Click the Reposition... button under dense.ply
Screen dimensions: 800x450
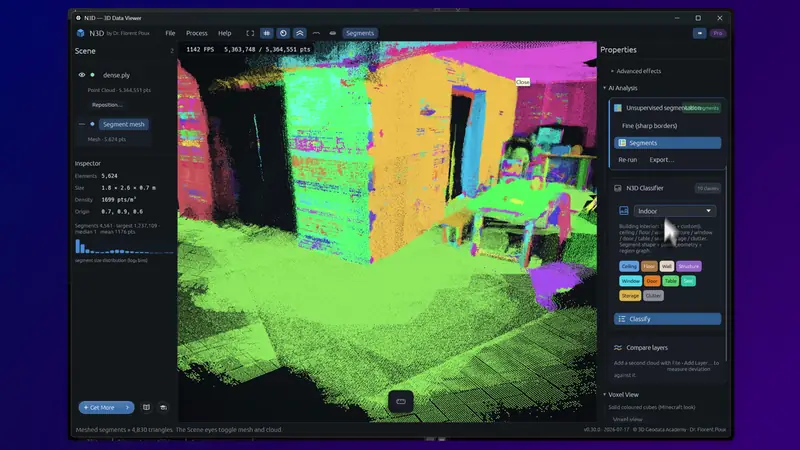(107, 105)
